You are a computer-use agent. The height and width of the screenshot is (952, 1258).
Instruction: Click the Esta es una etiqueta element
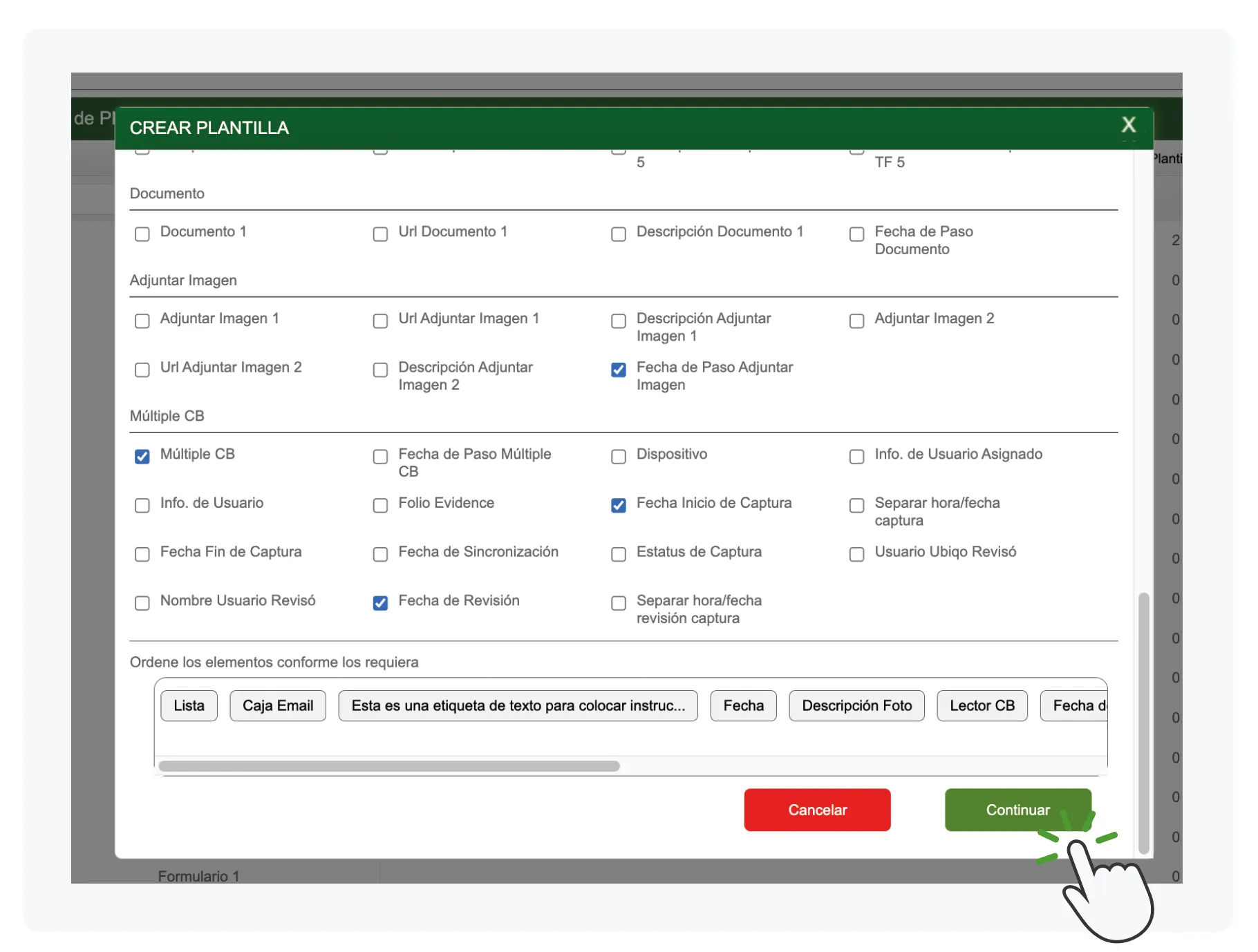[518, 705]
